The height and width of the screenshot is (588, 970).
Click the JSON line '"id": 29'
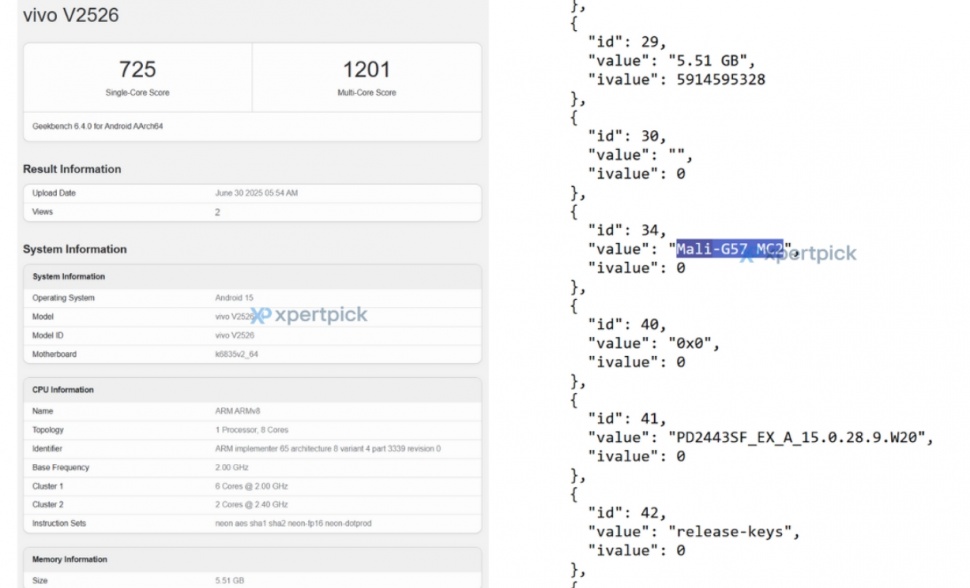point(627,42)
